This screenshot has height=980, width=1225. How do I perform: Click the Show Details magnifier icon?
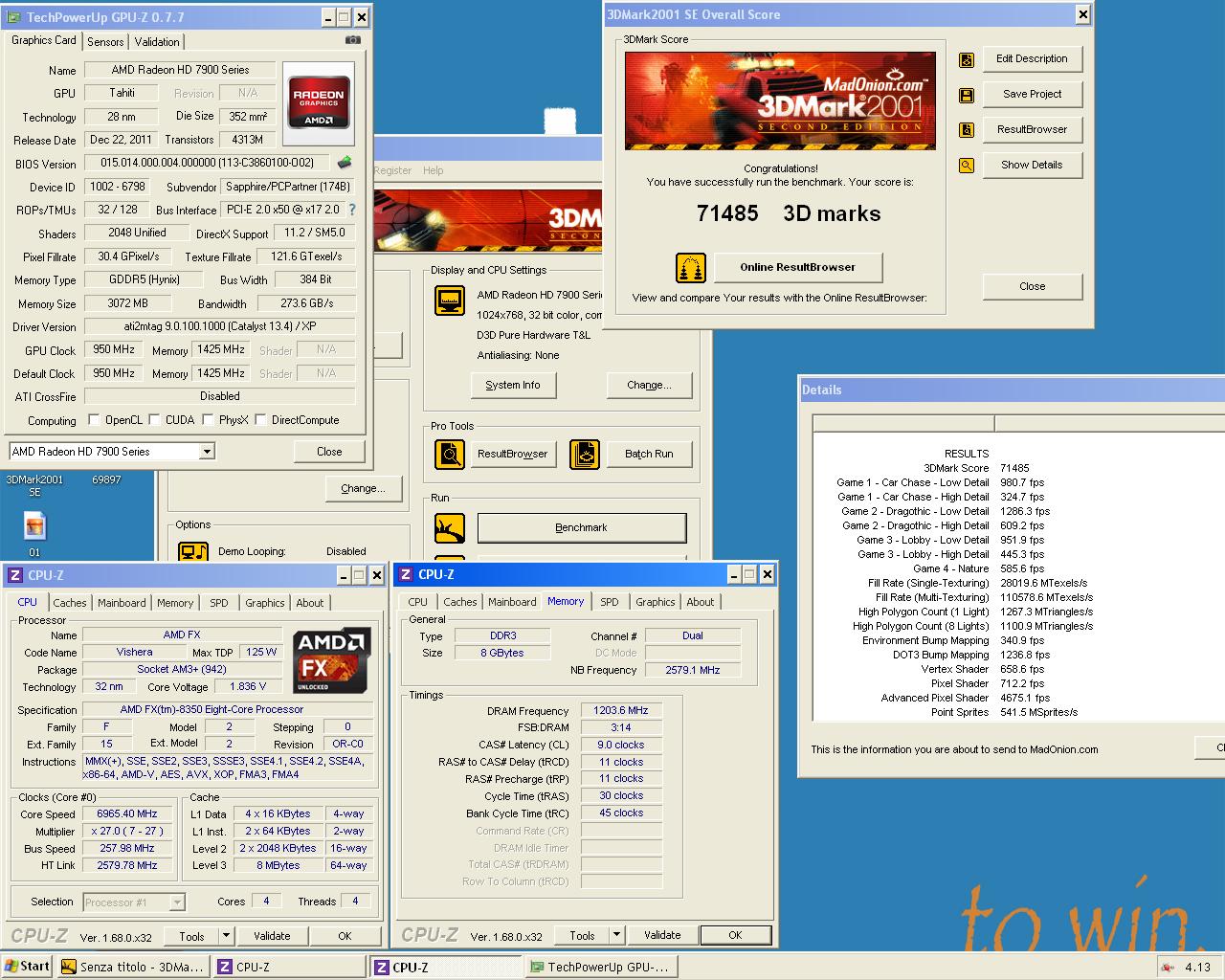point(967,166)
